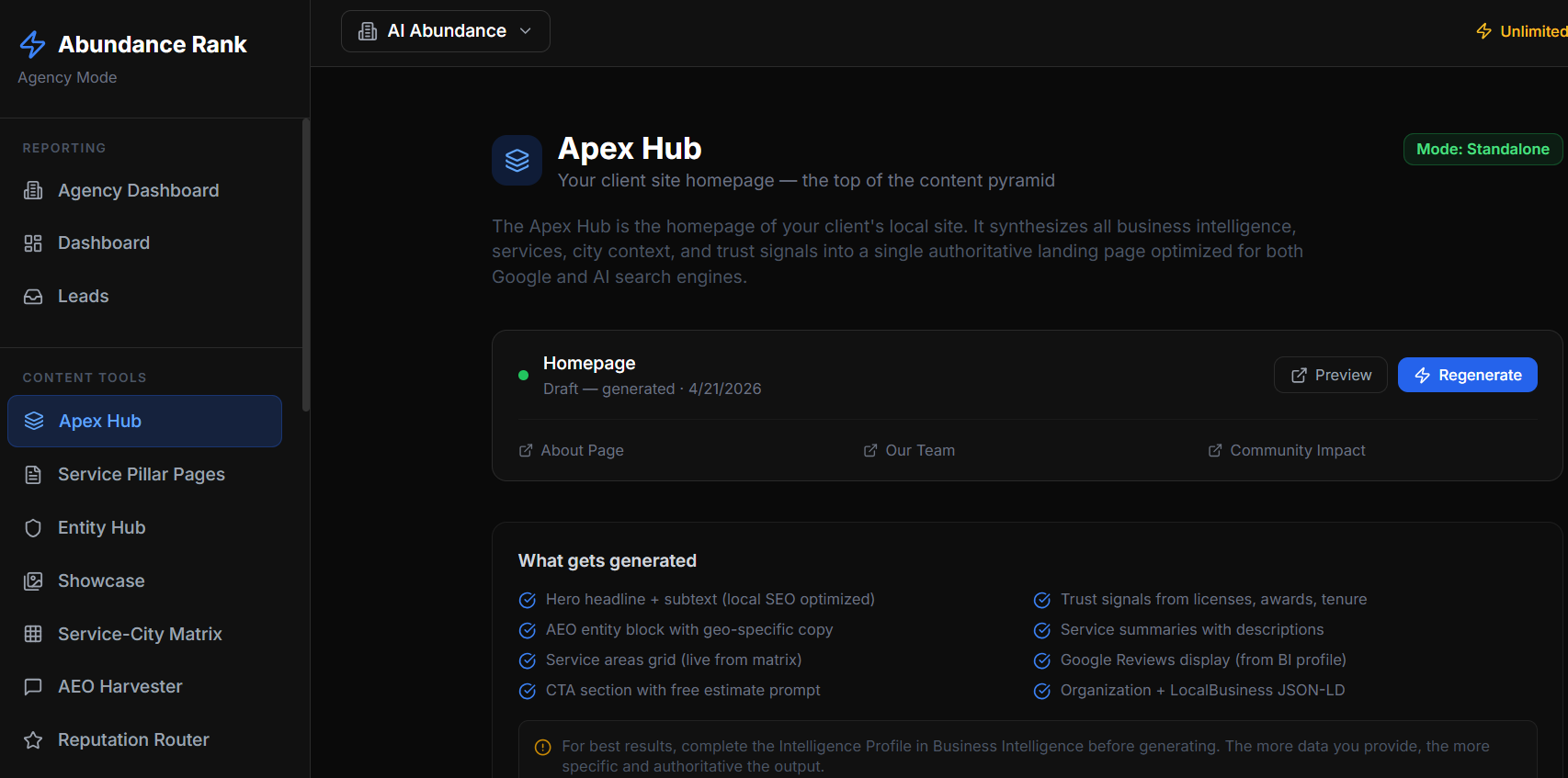Select Dashboard from the Reporting menu

(x=104, y=243)
